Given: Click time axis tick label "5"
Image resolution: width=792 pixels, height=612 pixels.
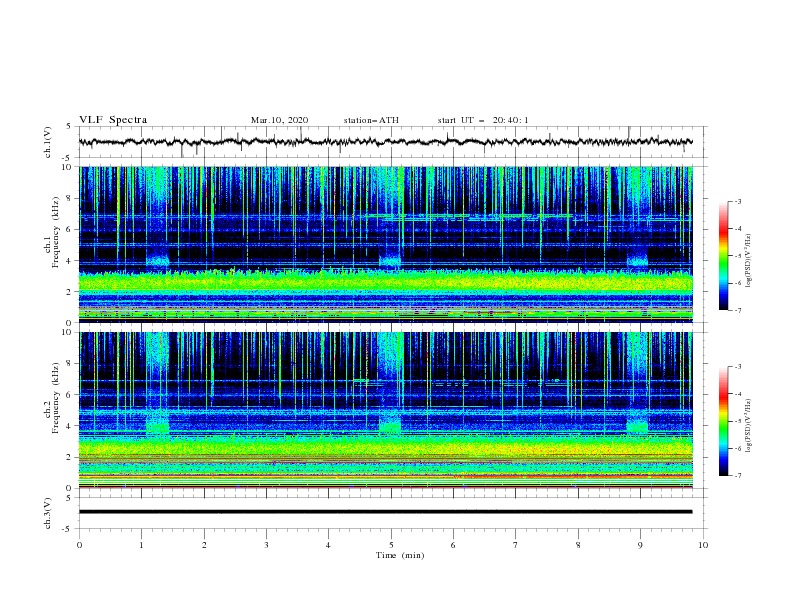Looking at the screenshot, I should pos(391,545).
